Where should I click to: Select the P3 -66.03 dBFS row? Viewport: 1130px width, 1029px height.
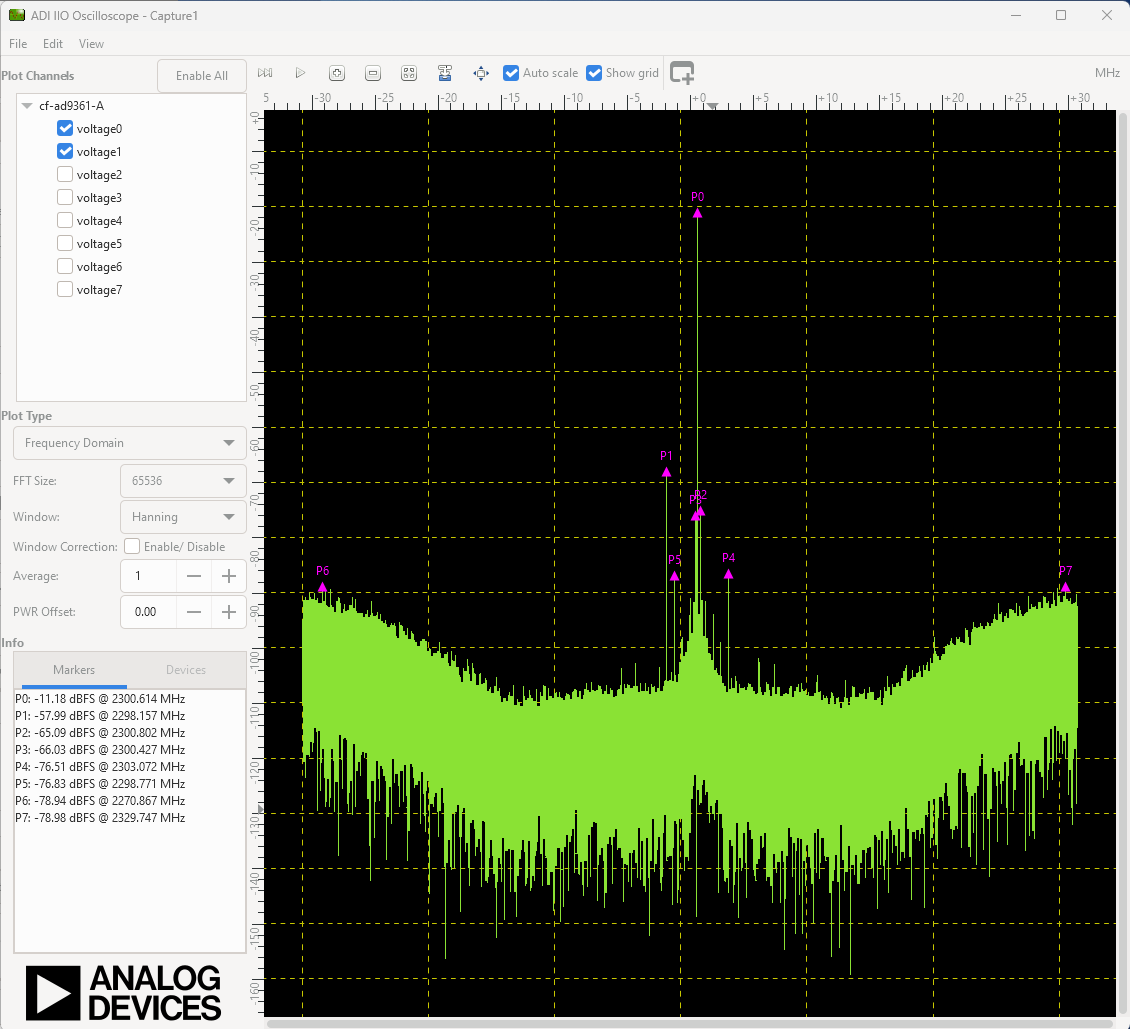pos(100,749)
